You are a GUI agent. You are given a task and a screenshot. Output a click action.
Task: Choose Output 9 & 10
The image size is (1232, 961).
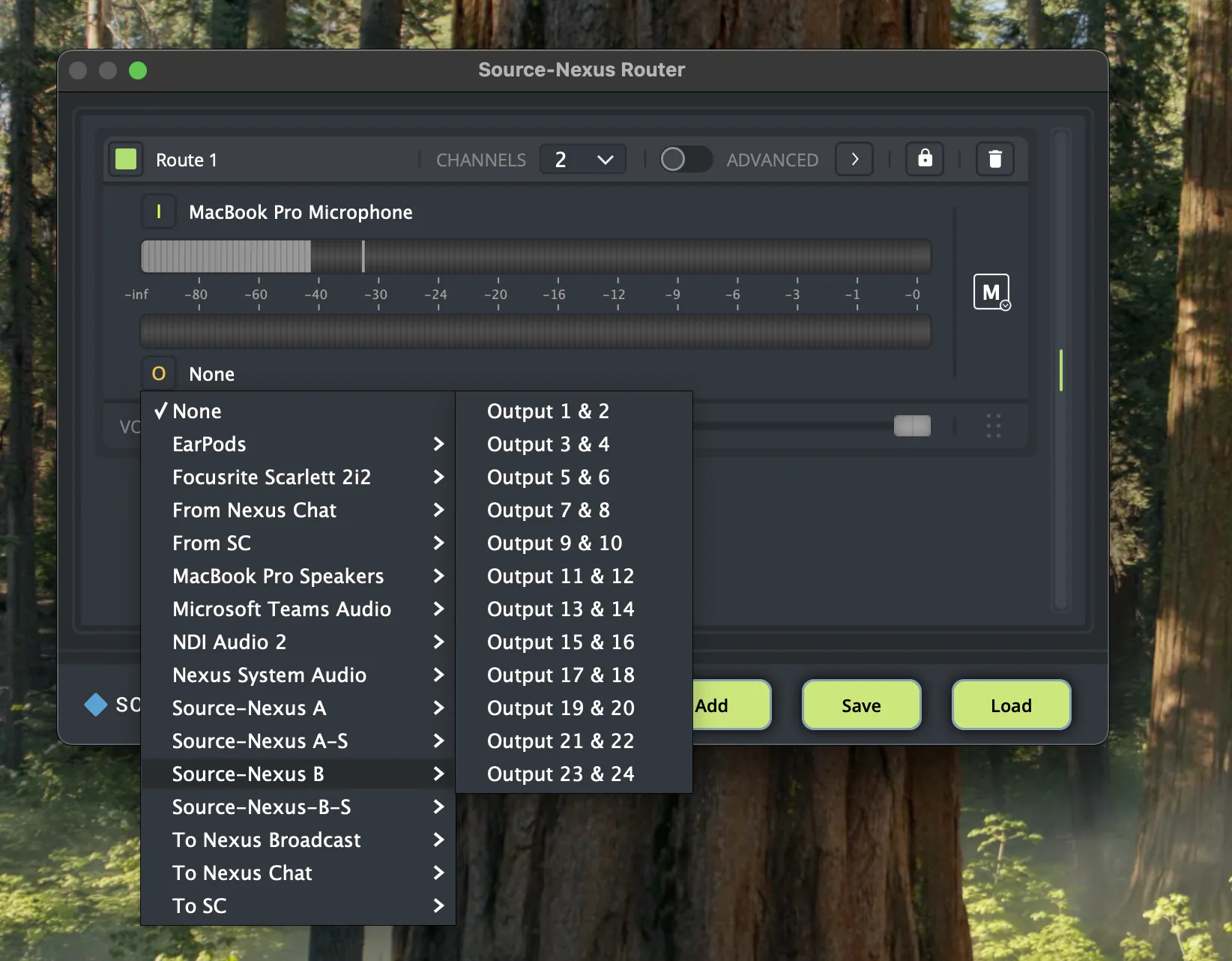point(574,543)
